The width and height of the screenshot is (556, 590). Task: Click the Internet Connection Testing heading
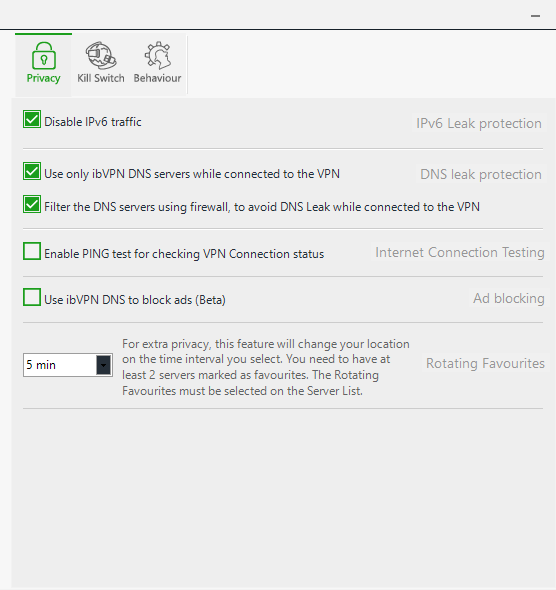click(x=460, y=252)
